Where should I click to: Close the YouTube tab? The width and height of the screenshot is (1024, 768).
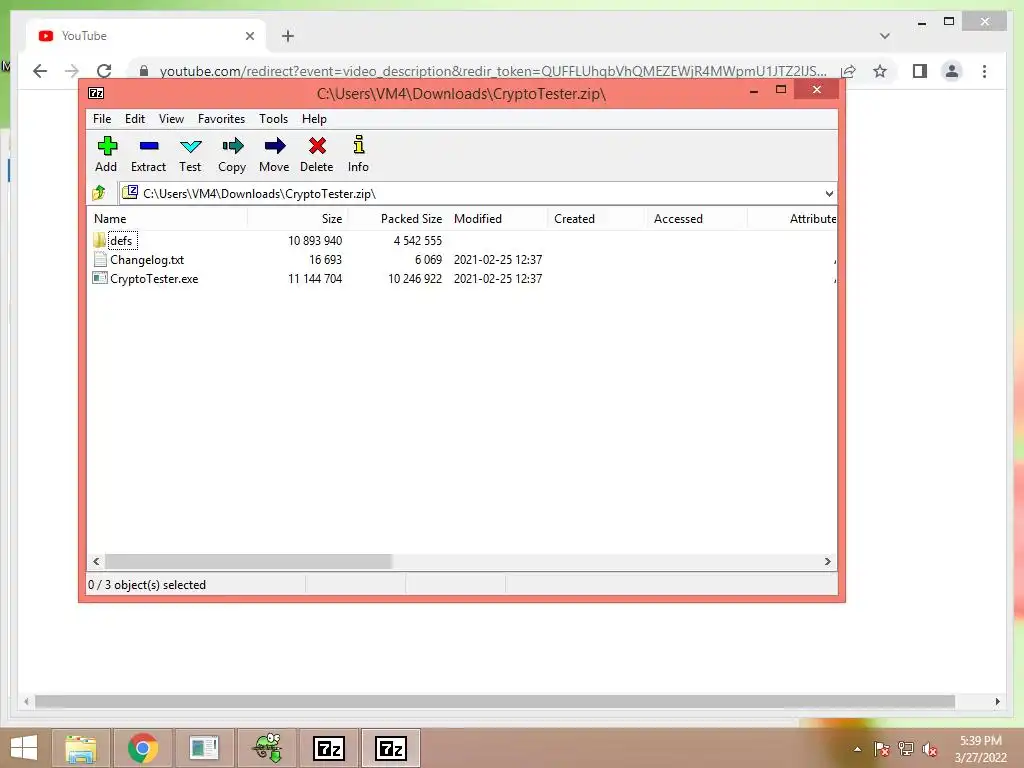(249, 36)
